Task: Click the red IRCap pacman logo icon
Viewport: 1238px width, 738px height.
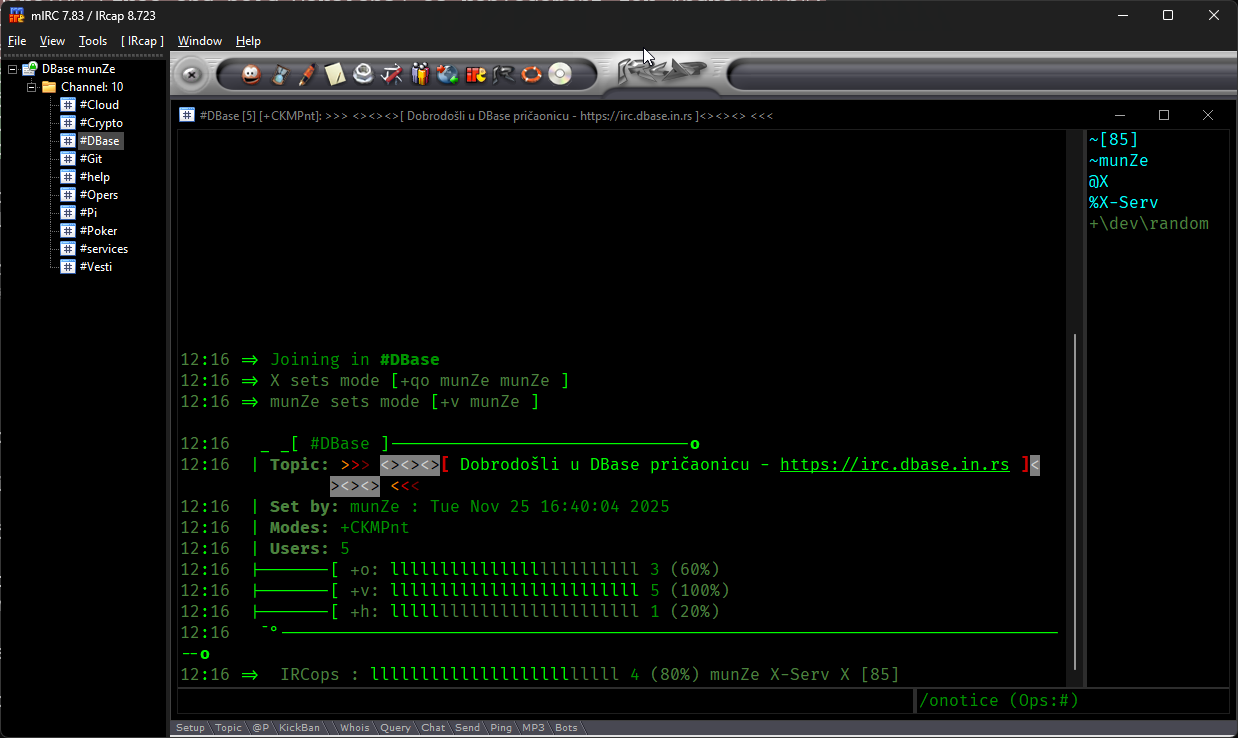Action: 476,73
